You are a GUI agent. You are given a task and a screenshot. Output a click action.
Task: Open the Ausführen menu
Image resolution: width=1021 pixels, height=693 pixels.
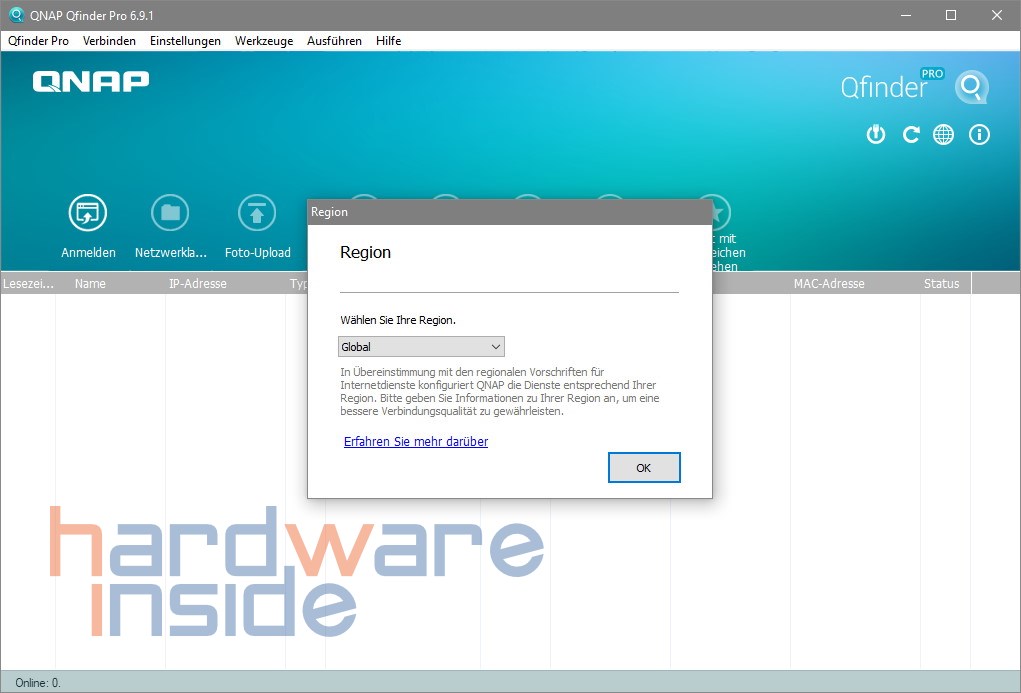pos(334,40)
